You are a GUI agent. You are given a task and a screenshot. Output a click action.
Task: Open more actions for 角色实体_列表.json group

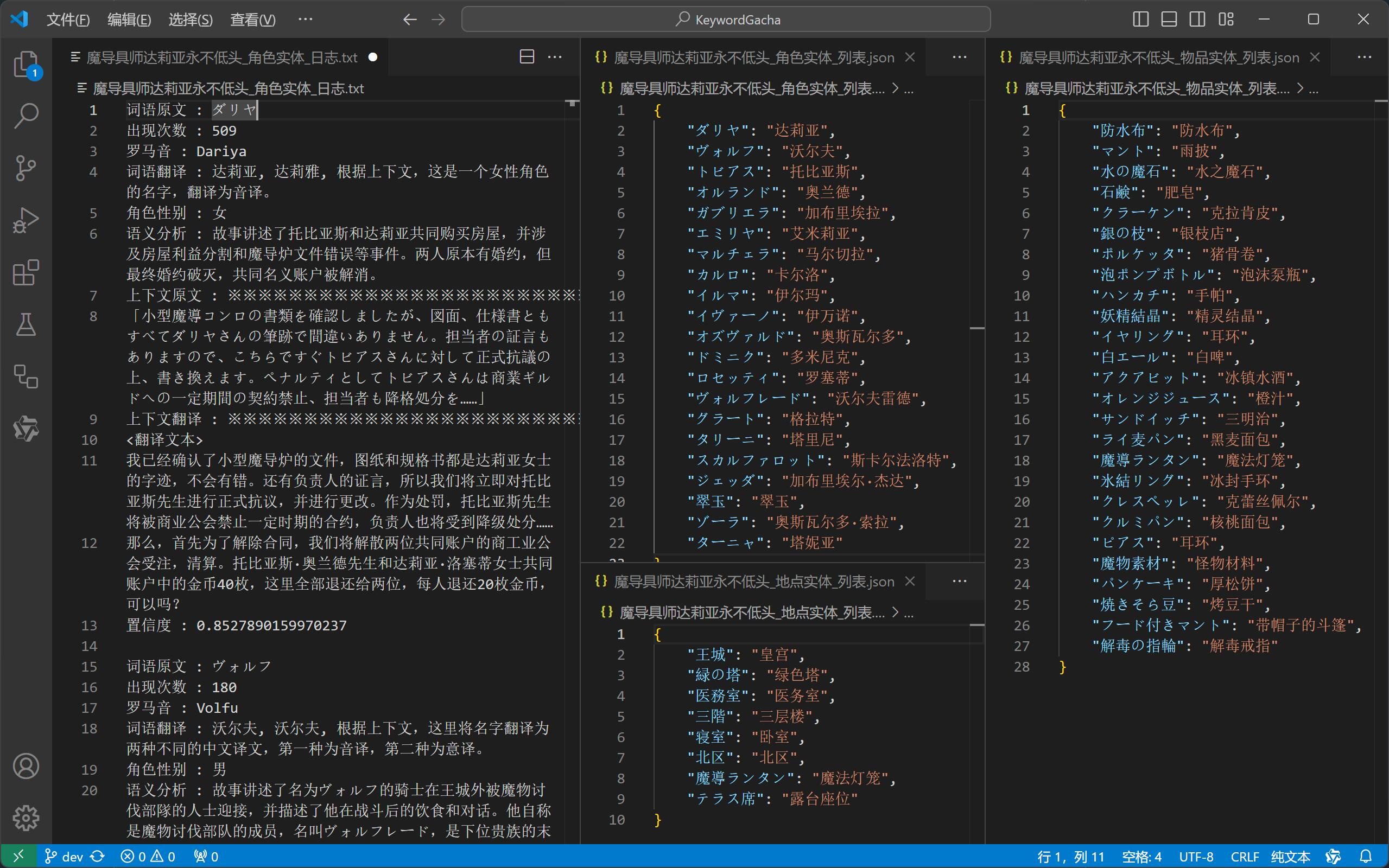point(959,57)
